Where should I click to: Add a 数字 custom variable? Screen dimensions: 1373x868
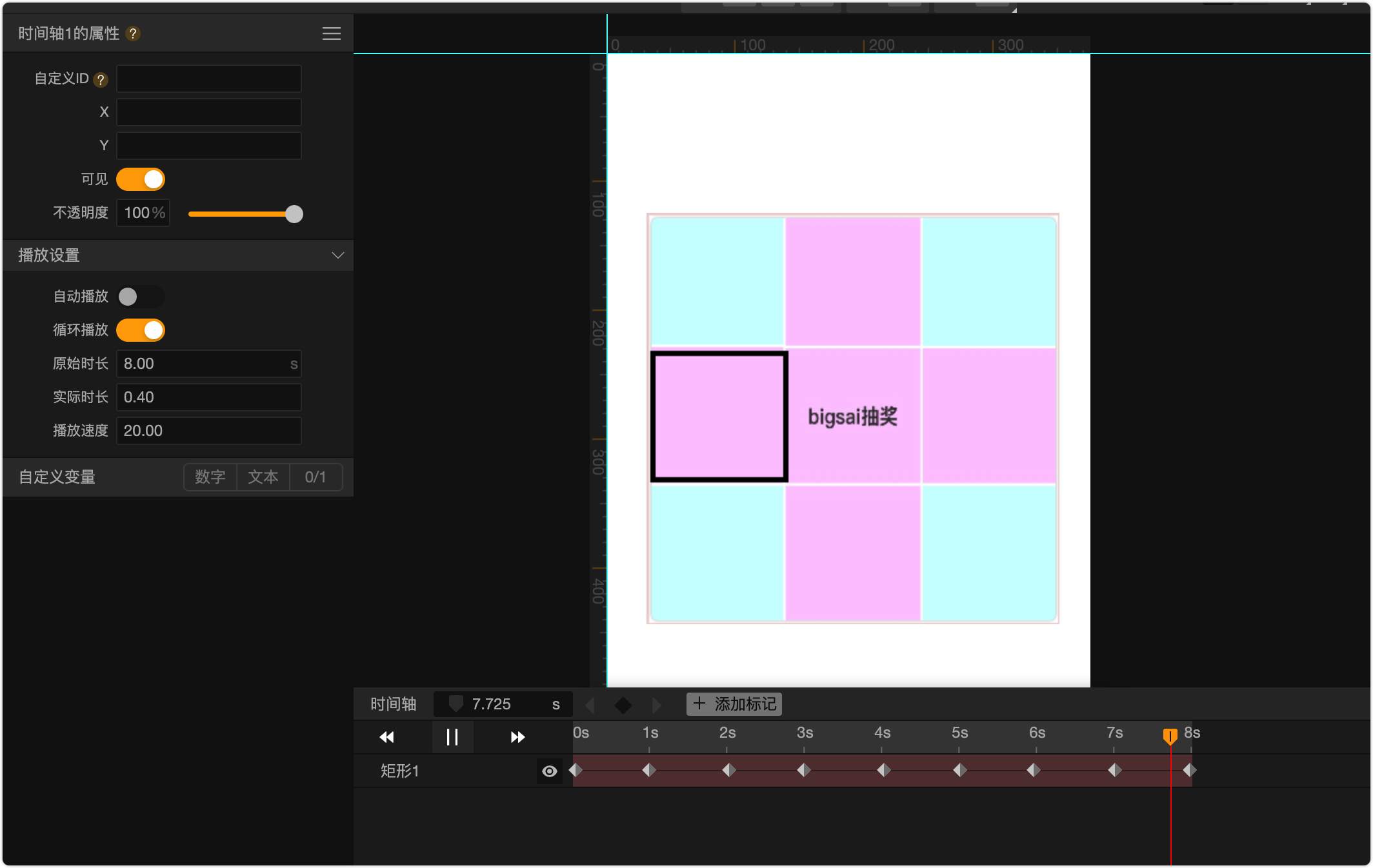point(210,477)
